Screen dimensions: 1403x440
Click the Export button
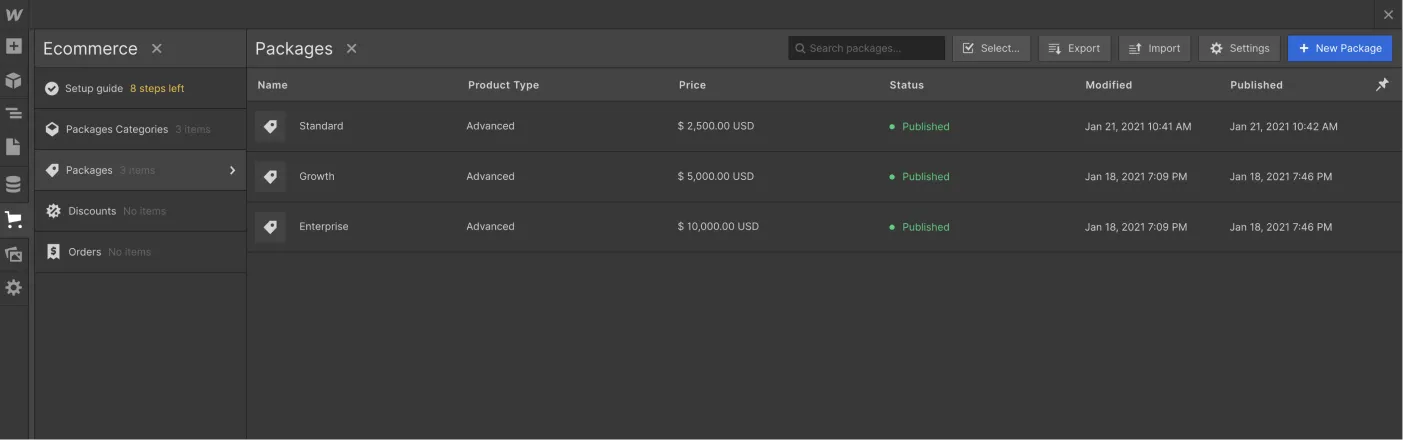1075,48
